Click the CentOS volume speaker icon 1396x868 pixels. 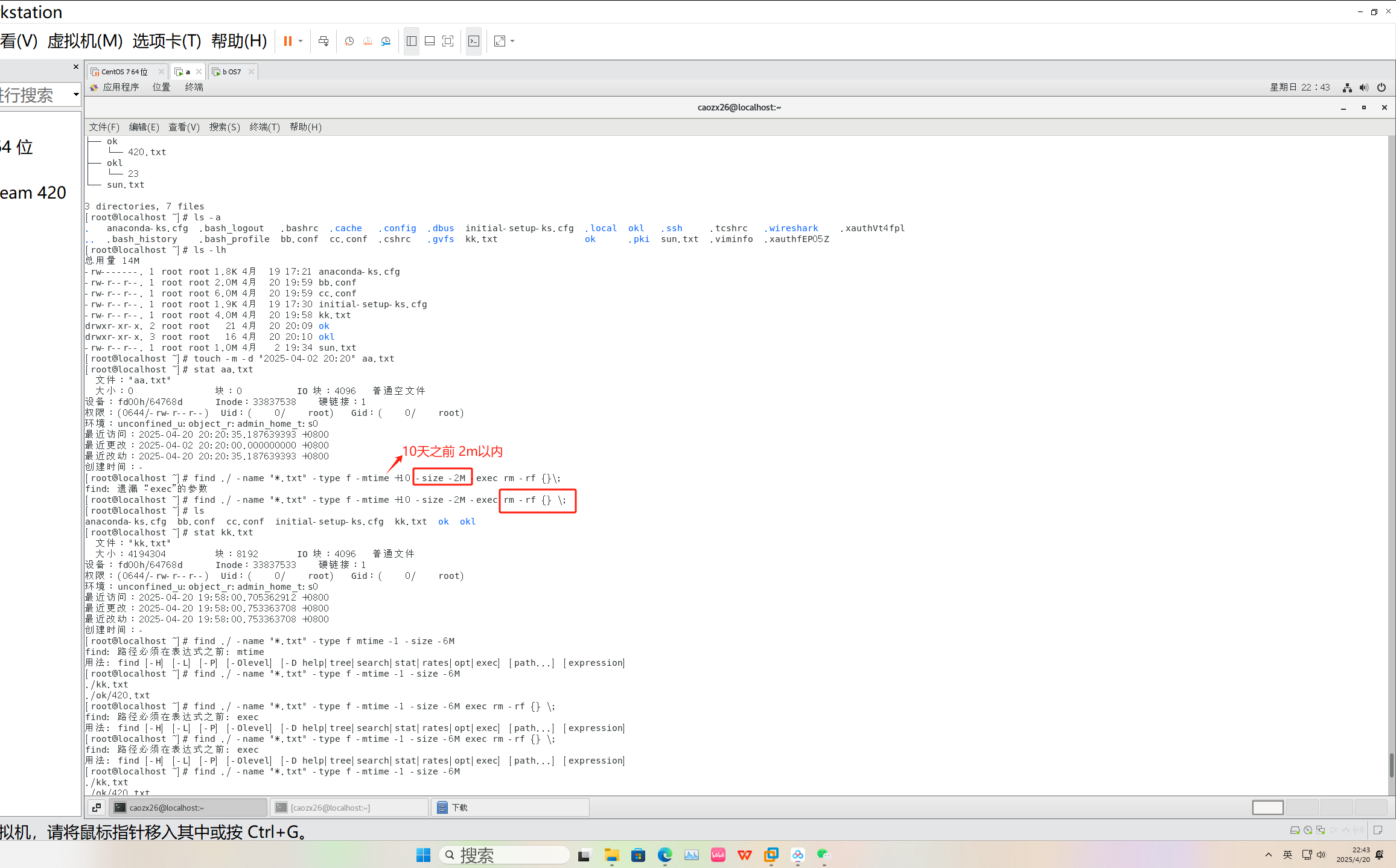pos(1363,88)
